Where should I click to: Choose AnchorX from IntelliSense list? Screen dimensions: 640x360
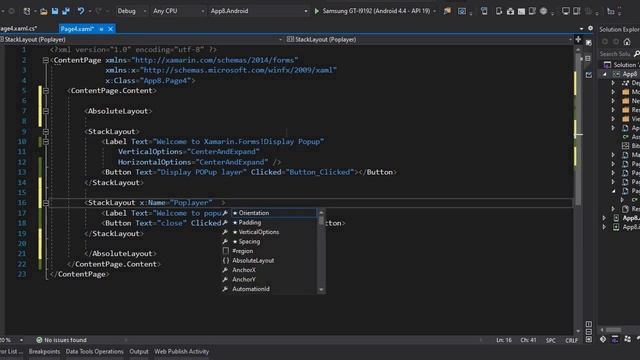[269, 270]
